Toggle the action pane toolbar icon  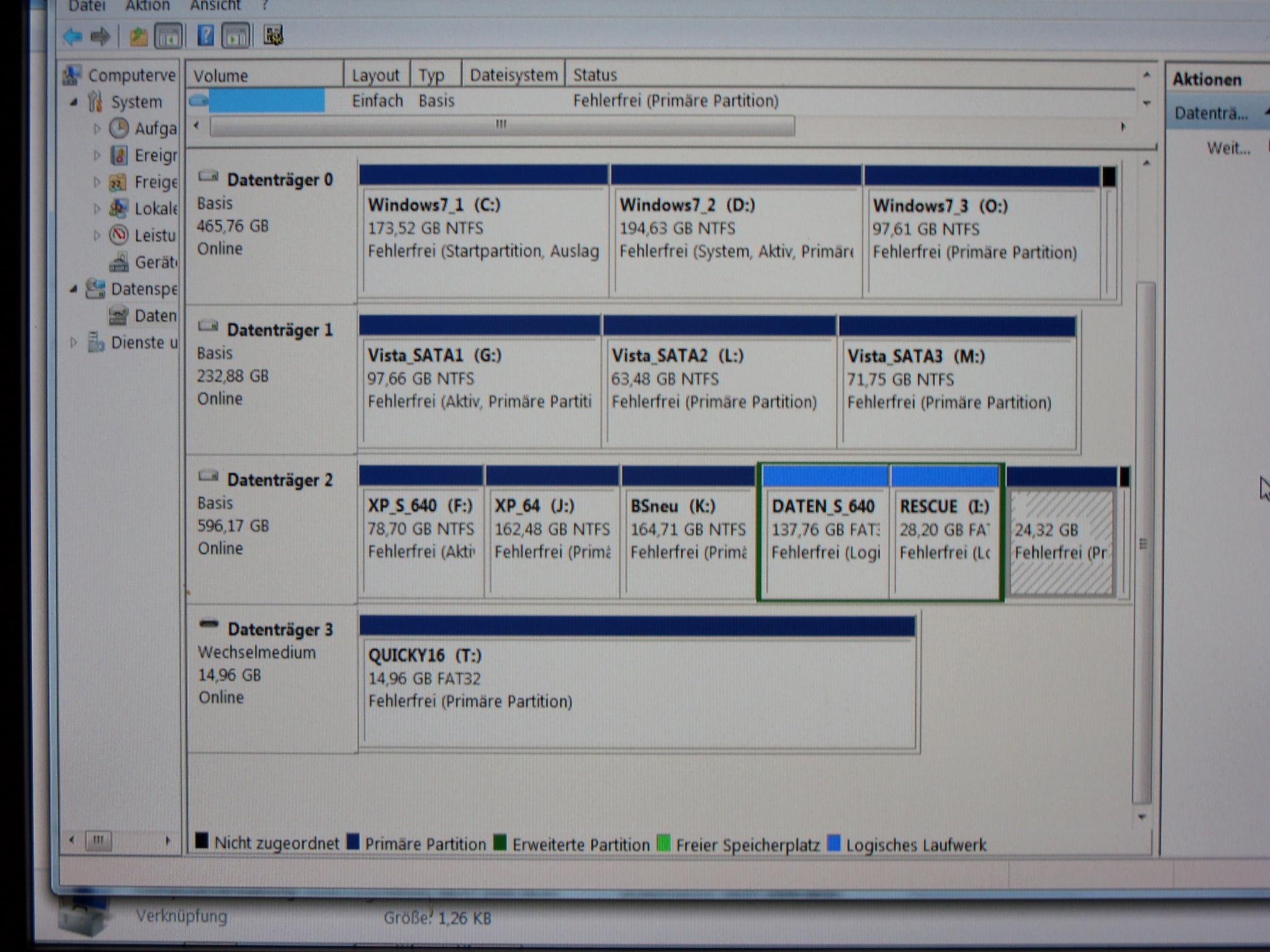click(236, 36)
